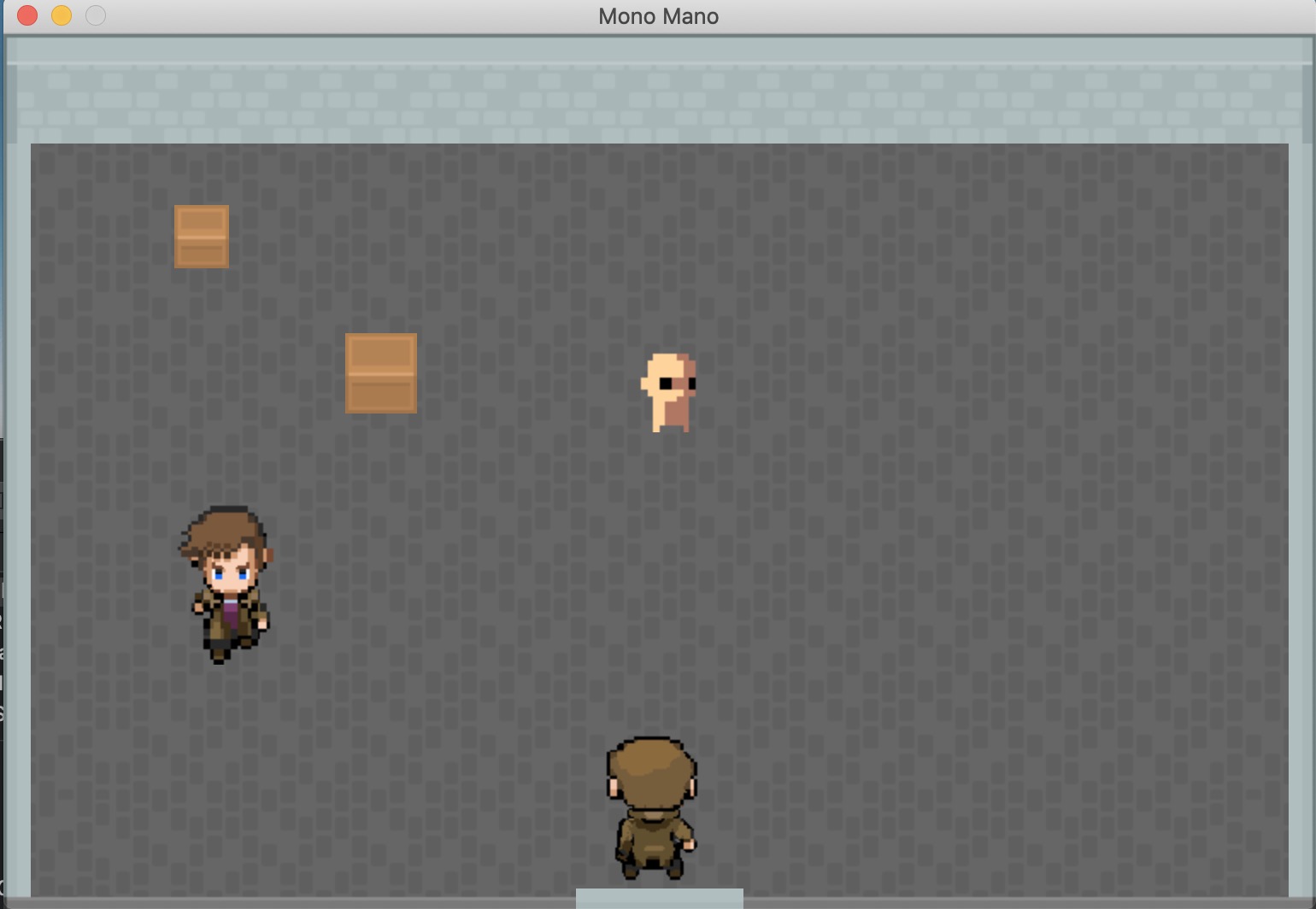1316x909 pixels.
Task: Click the character facing away
Action: click(x=652, y=807)
